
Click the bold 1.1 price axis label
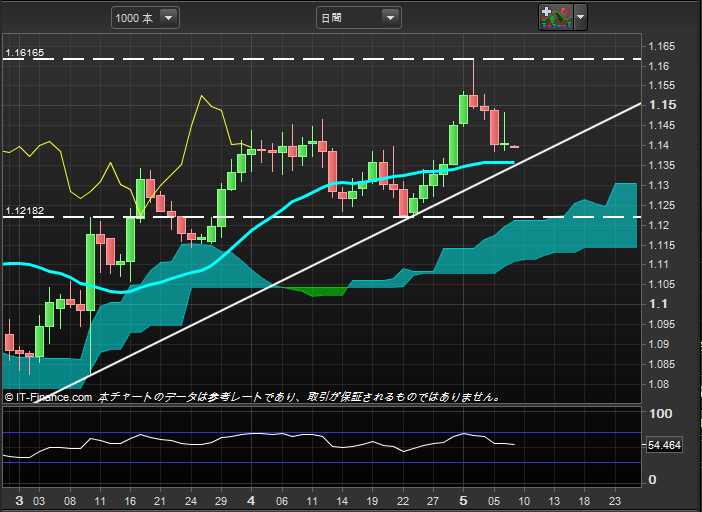(x=658, y=304)
